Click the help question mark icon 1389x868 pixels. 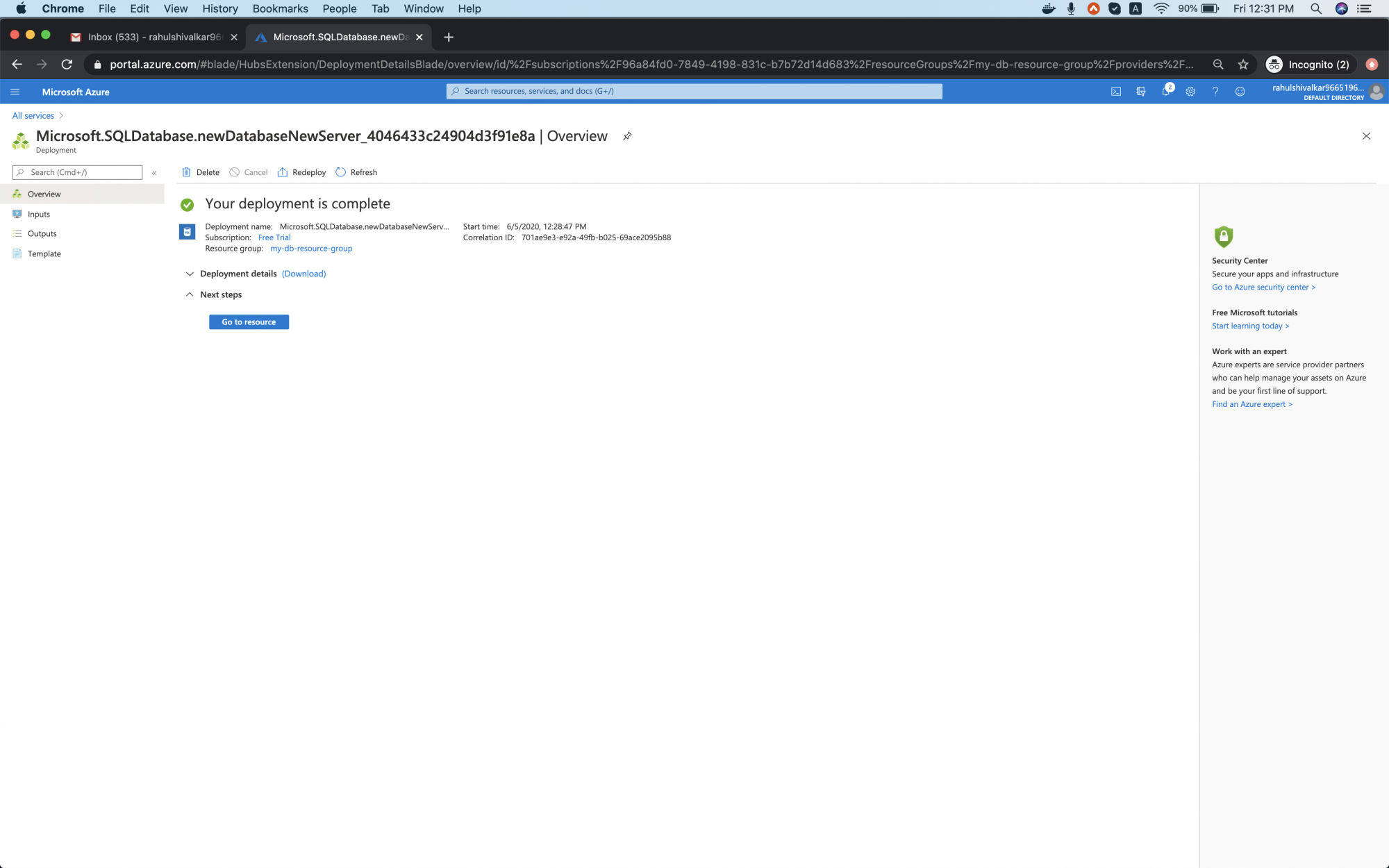click(x=1215, y=92)
